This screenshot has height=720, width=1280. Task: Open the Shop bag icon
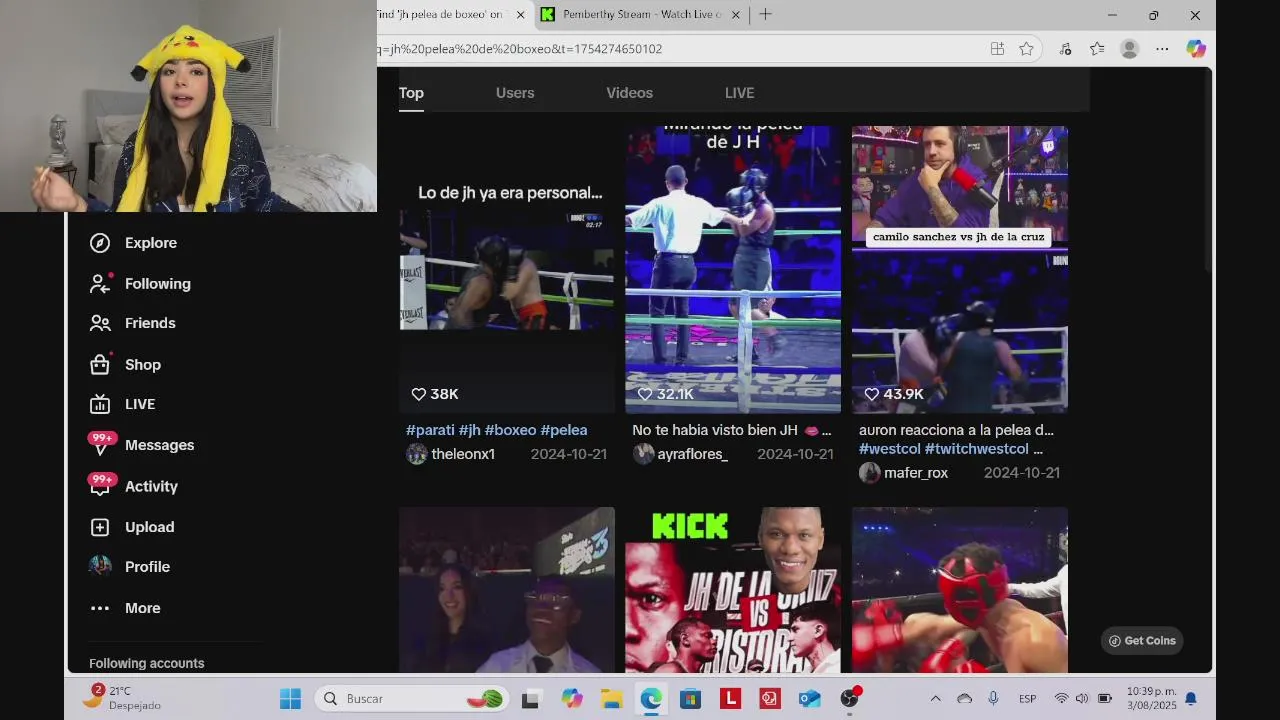click(x=100, y=365)
